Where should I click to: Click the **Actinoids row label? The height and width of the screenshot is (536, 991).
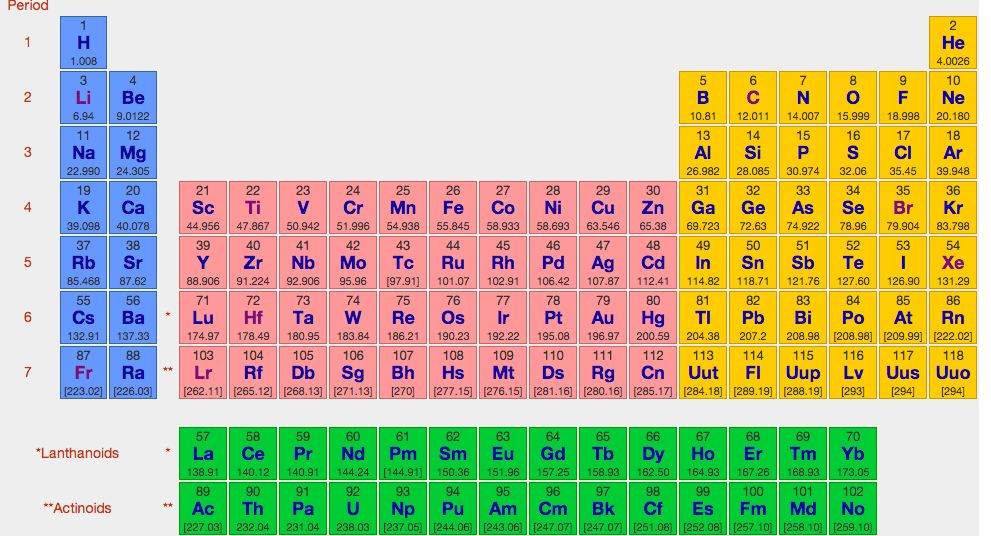coord(77,508)
